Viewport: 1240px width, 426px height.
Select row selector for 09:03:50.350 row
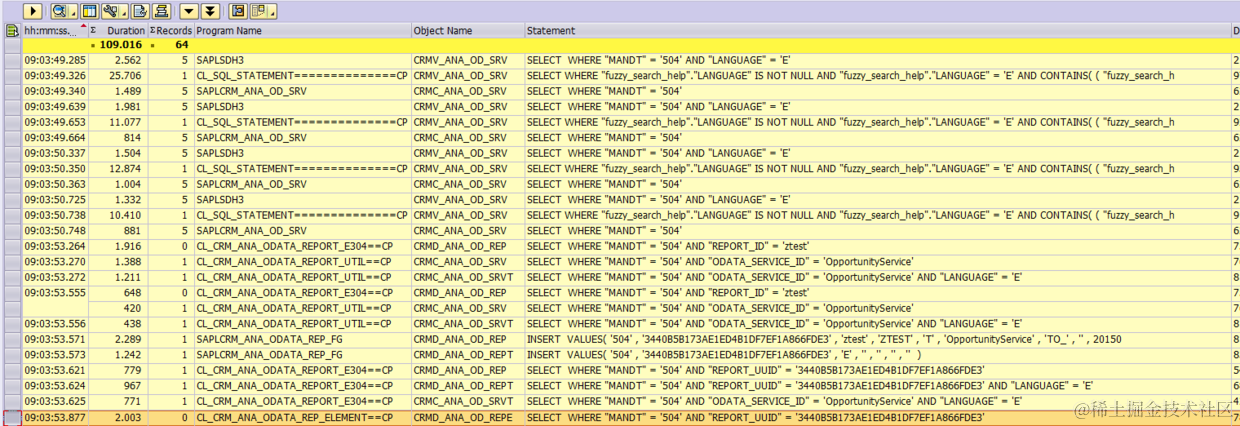point(12,169)
